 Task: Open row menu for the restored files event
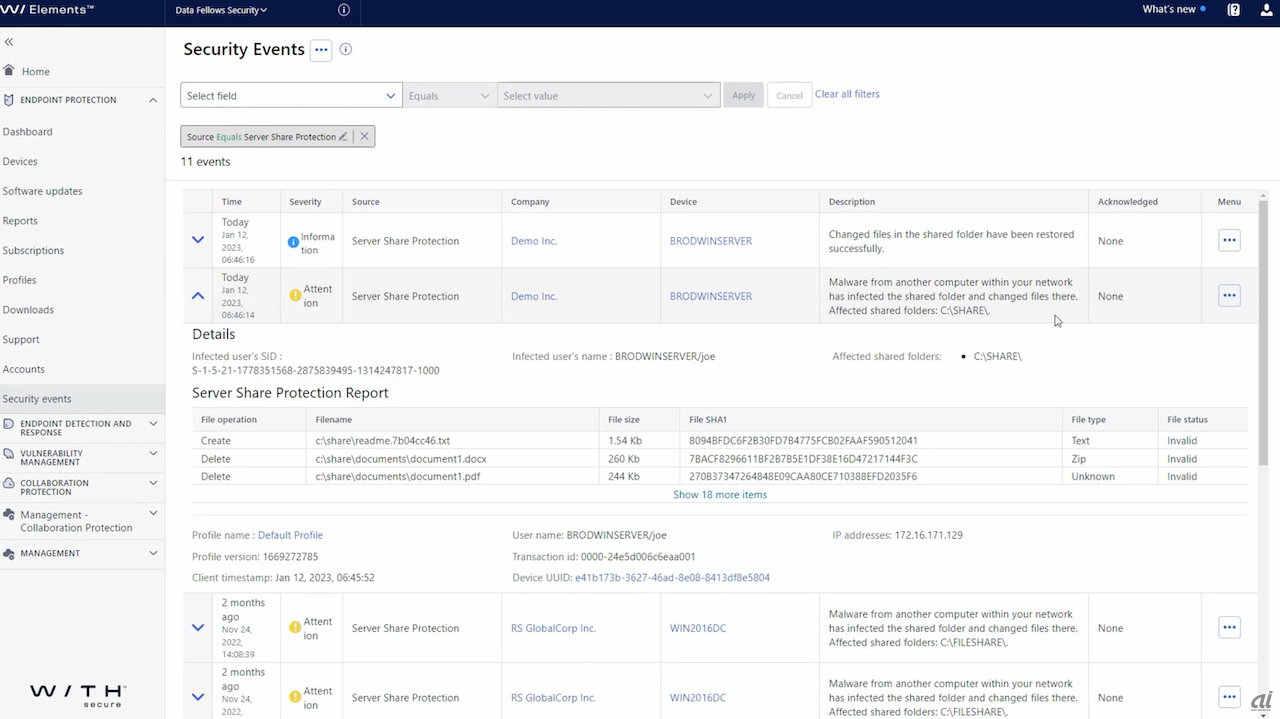click(1229, 240)
